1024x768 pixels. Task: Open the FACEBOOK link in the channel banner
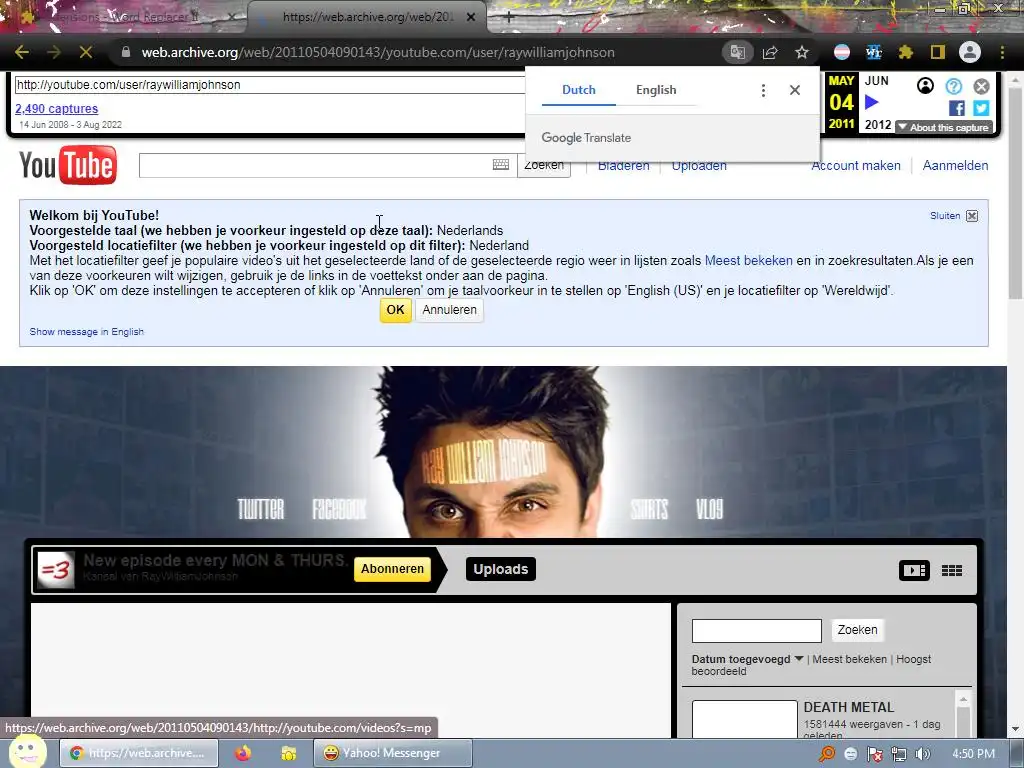pyautogui.click(x=339, y=509)
